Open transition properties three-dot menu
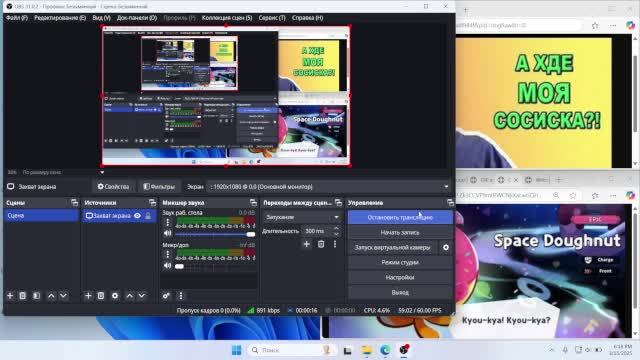Viewport: 640px width, 360px height. point(335,244)
